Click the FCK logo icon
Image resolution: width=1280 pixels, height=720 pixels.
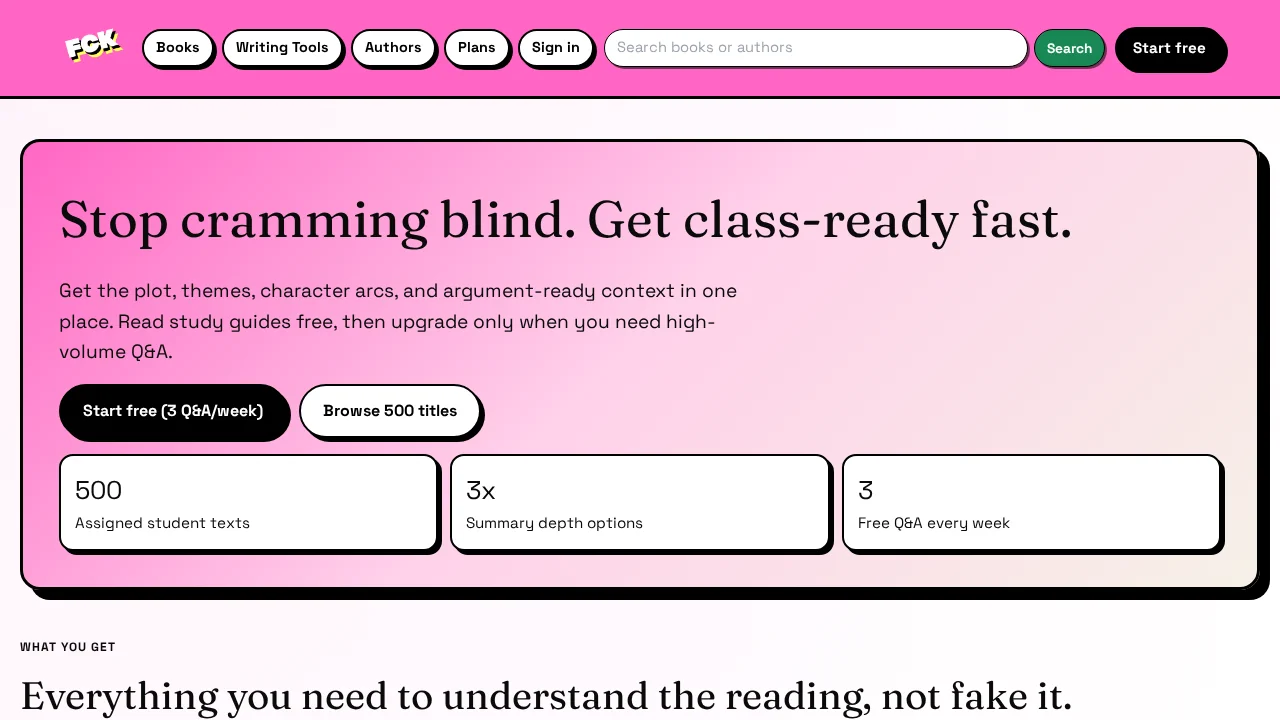pyautogui.click(x=92, y=44)
